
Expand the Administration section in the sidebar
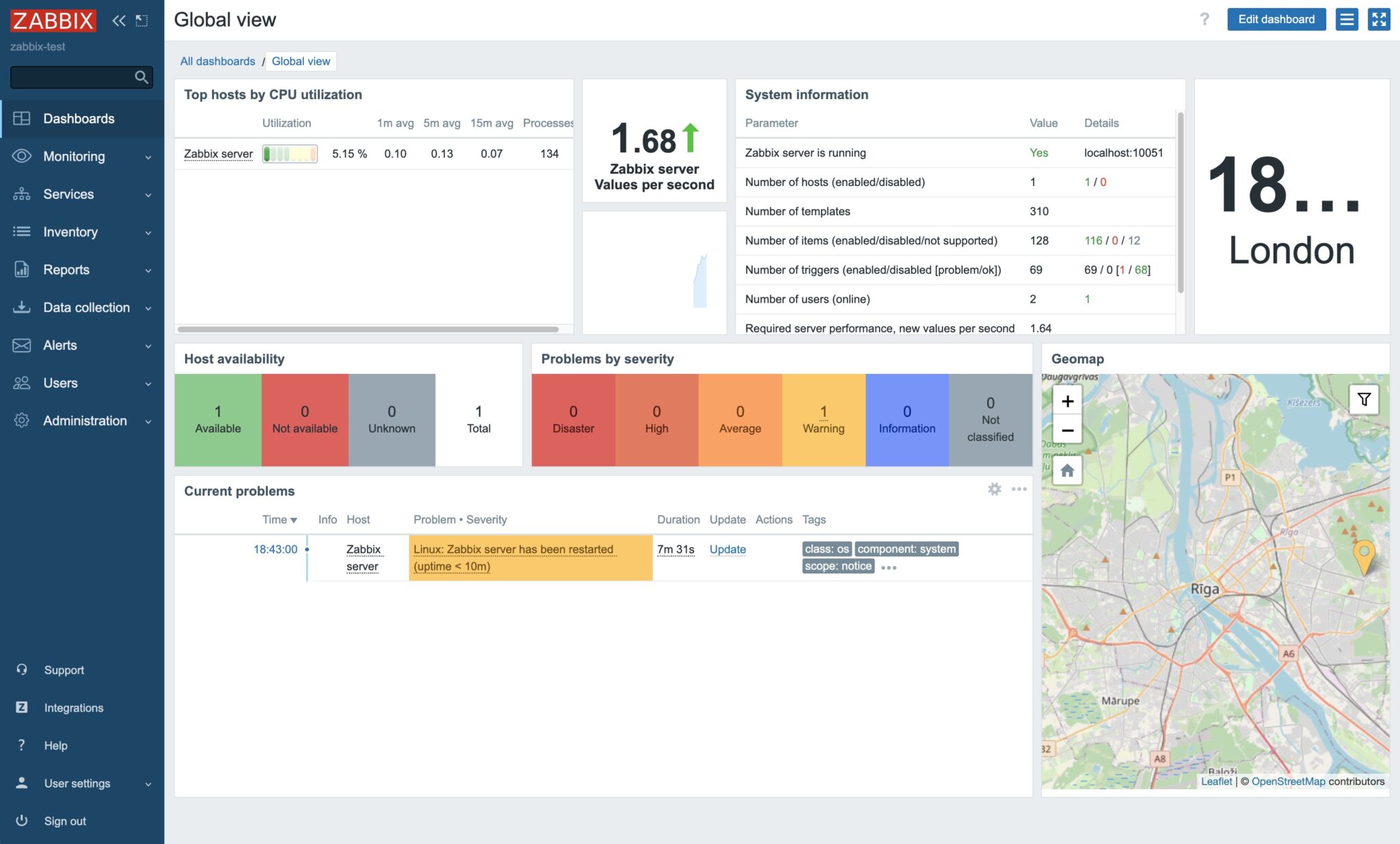tap(85, 420)
